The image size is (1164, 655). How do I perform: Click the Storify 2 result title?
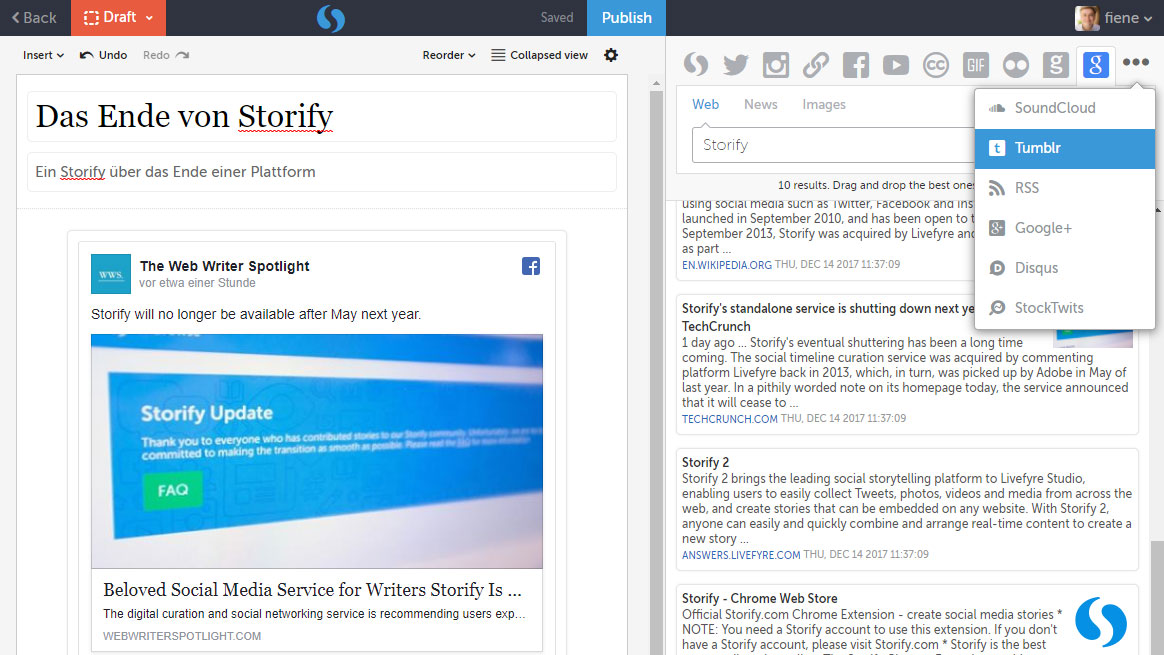click(x=705, y=462)
